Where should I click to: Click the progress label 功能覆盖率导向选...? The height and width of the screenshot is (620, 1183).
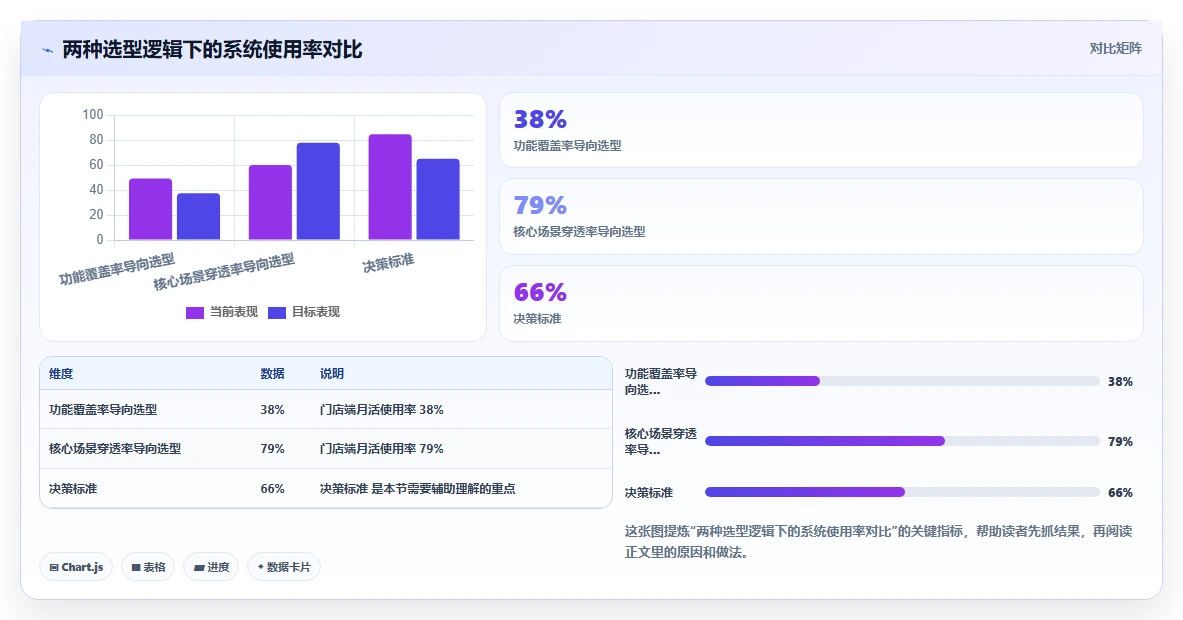coord(661,382)
